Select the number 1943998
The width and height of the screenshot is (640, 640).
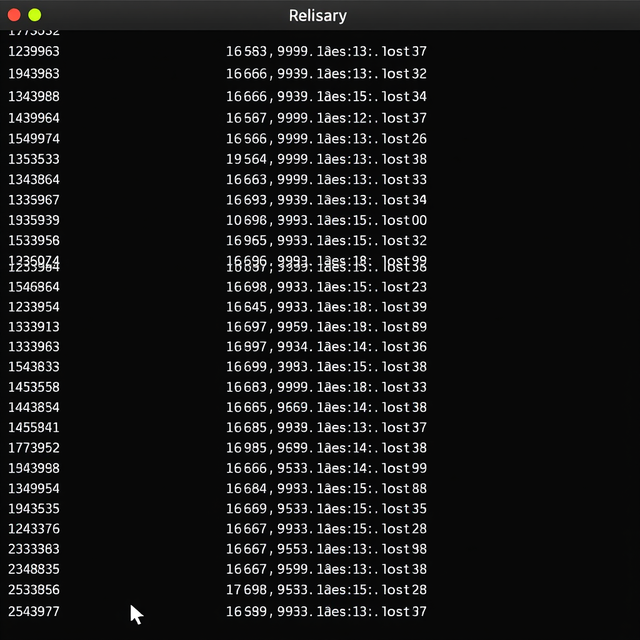34,468
